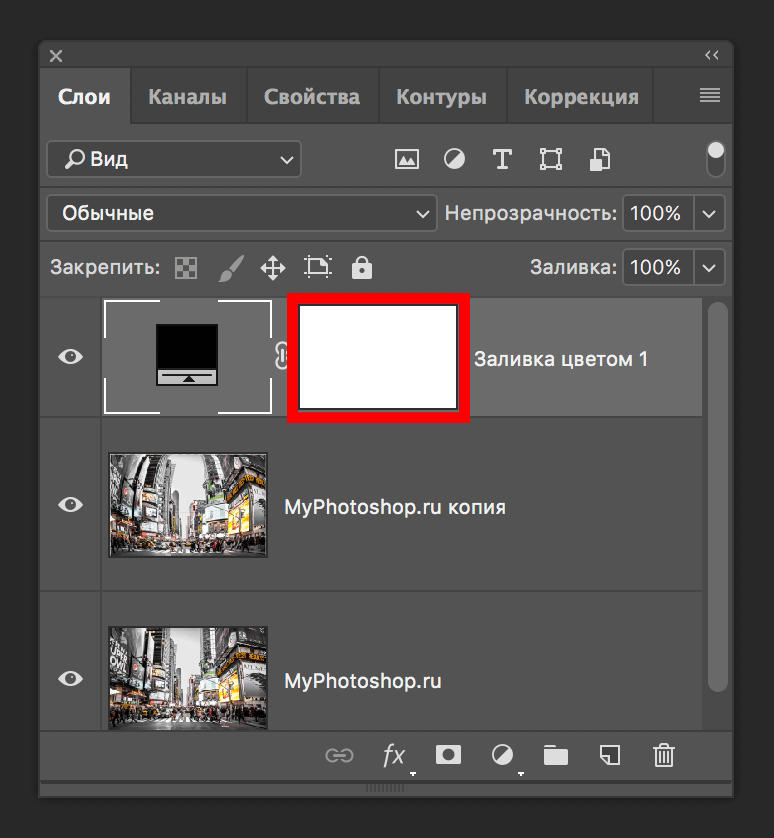Select the white layer mask thumbnail
Viewport: 774px width, 838px height.
click(378, 357)
